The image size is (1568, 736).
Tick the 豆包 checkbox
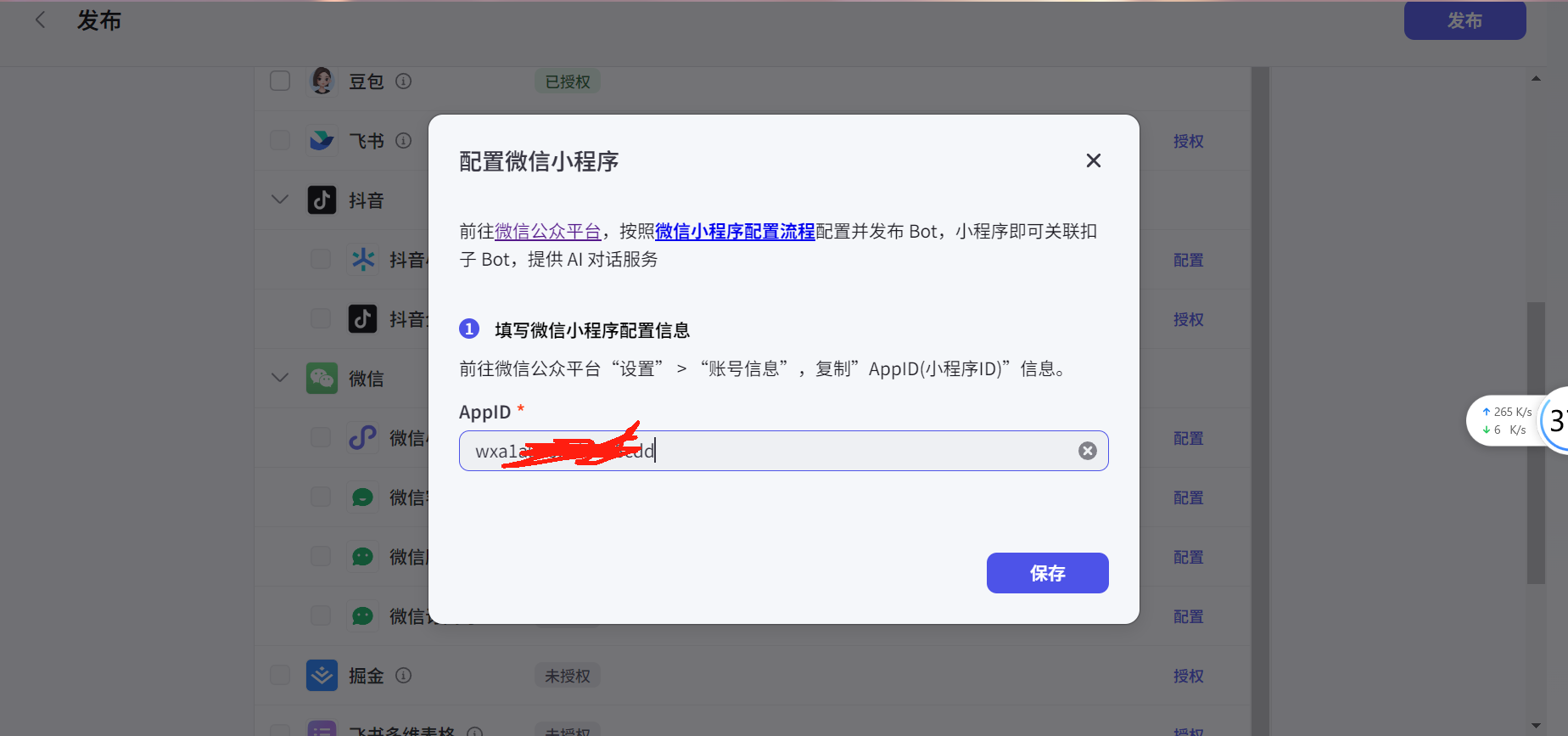pos(280,81)
